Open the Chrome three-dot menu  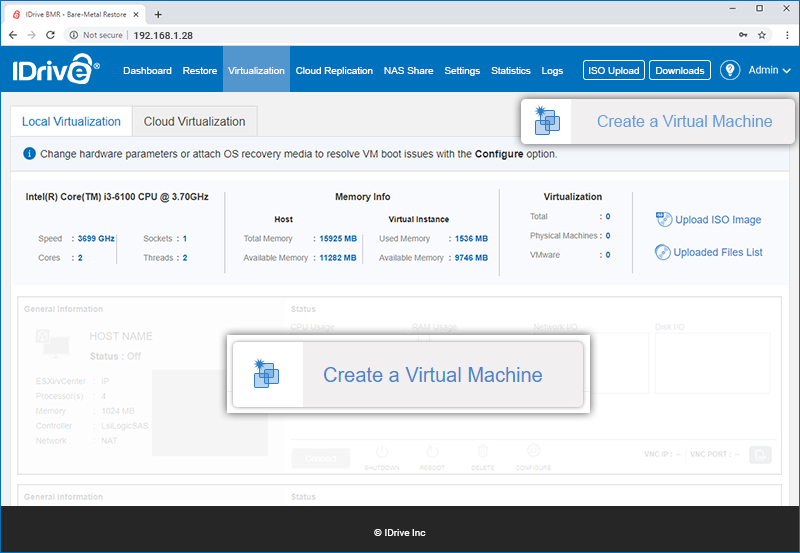[x=787, y=35]
